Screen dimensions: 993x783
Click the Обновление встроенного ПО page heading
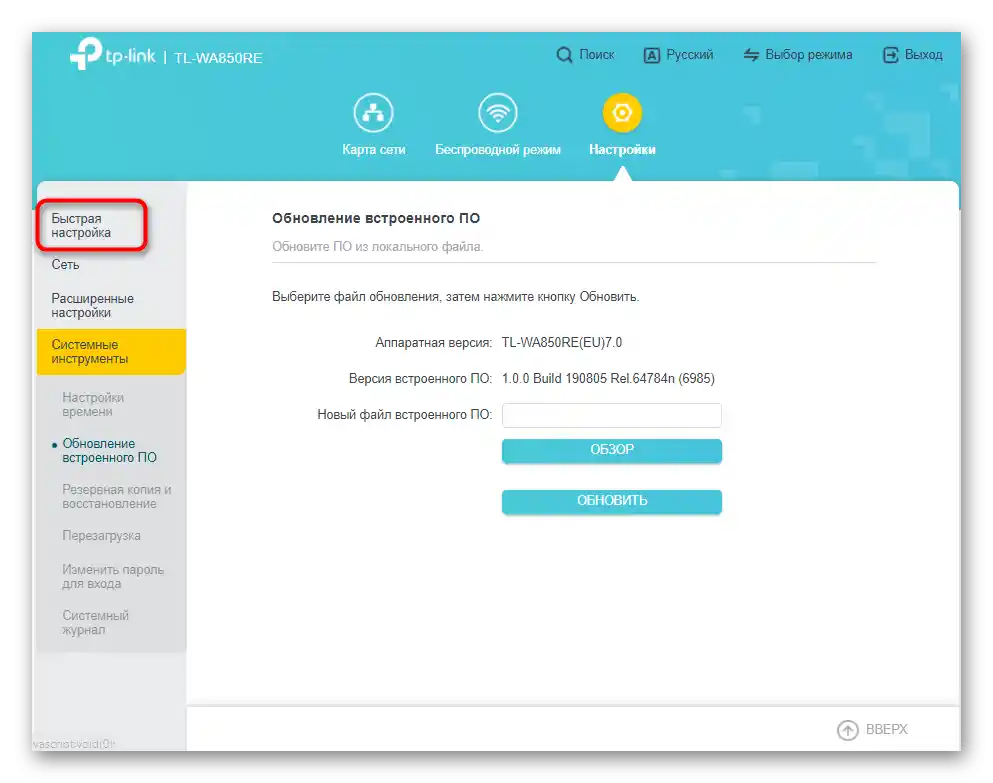click(x=376, y=219)
